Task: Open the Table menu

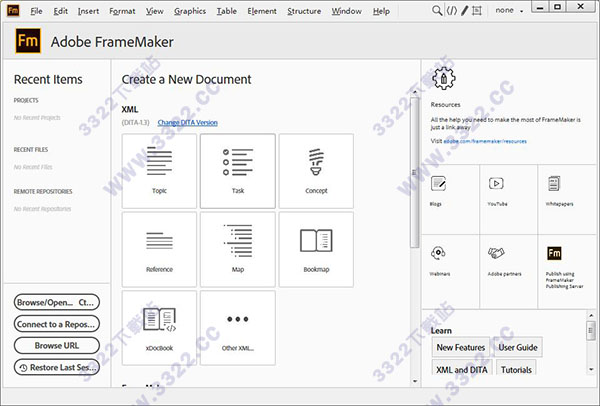Action: click(227, 11)
